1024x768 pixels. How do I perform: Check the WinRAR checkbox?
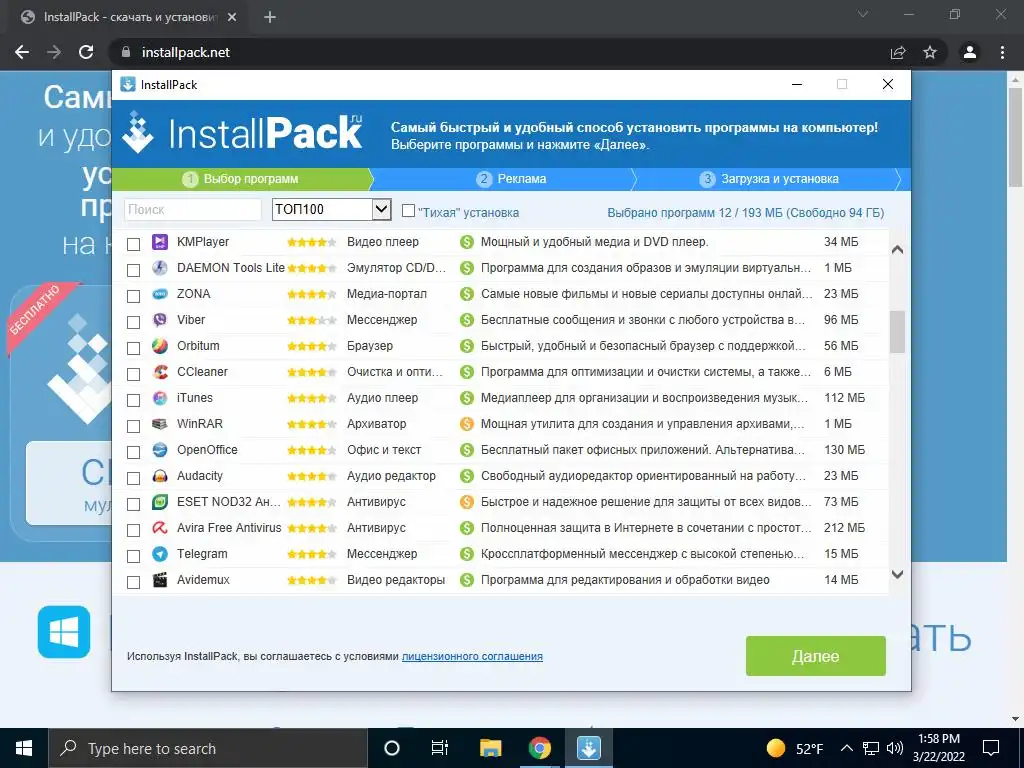(133, 426)
